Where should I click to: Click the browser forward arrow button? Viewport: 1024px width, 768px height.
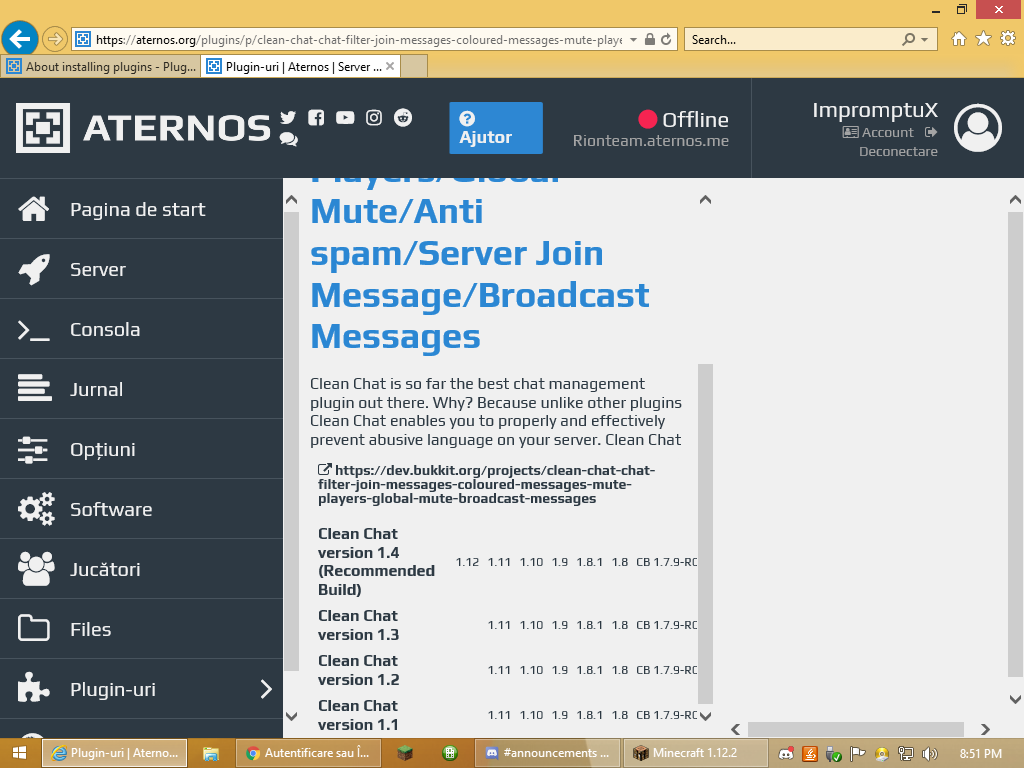[x=55, y=40]
